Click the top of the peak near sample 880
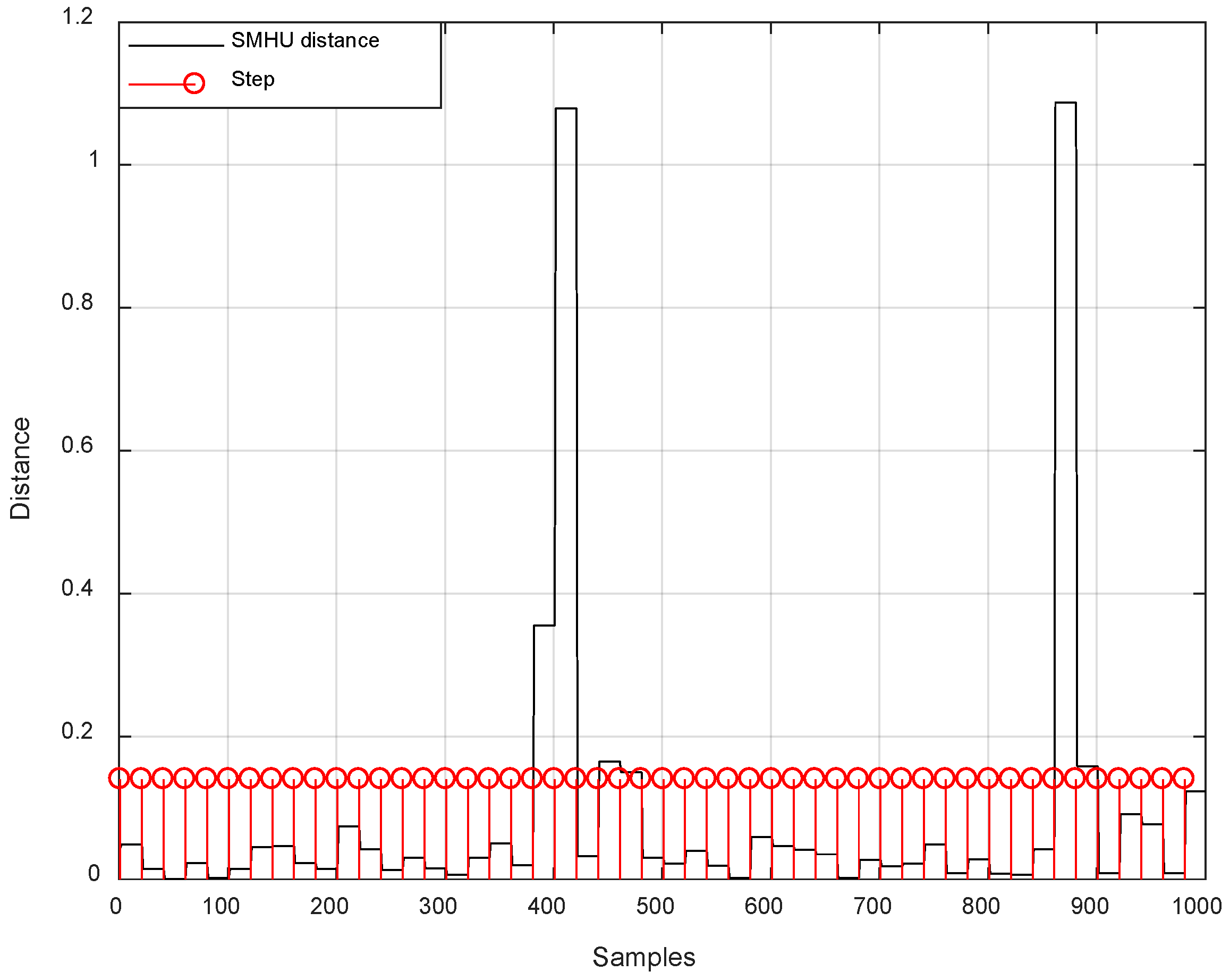1230x980 pixels. (1065, 102)
